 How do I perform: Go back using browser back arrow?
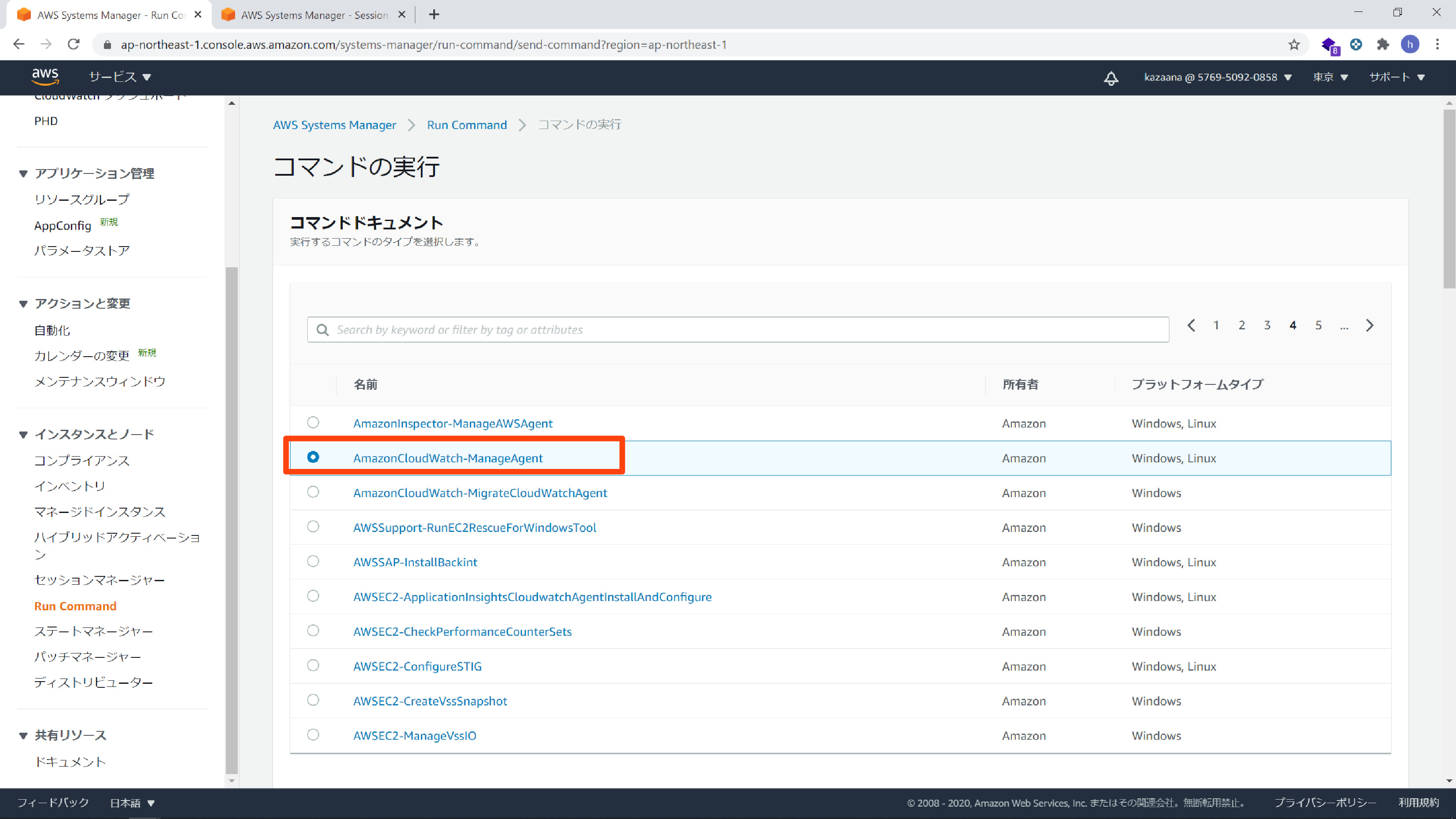18,44
